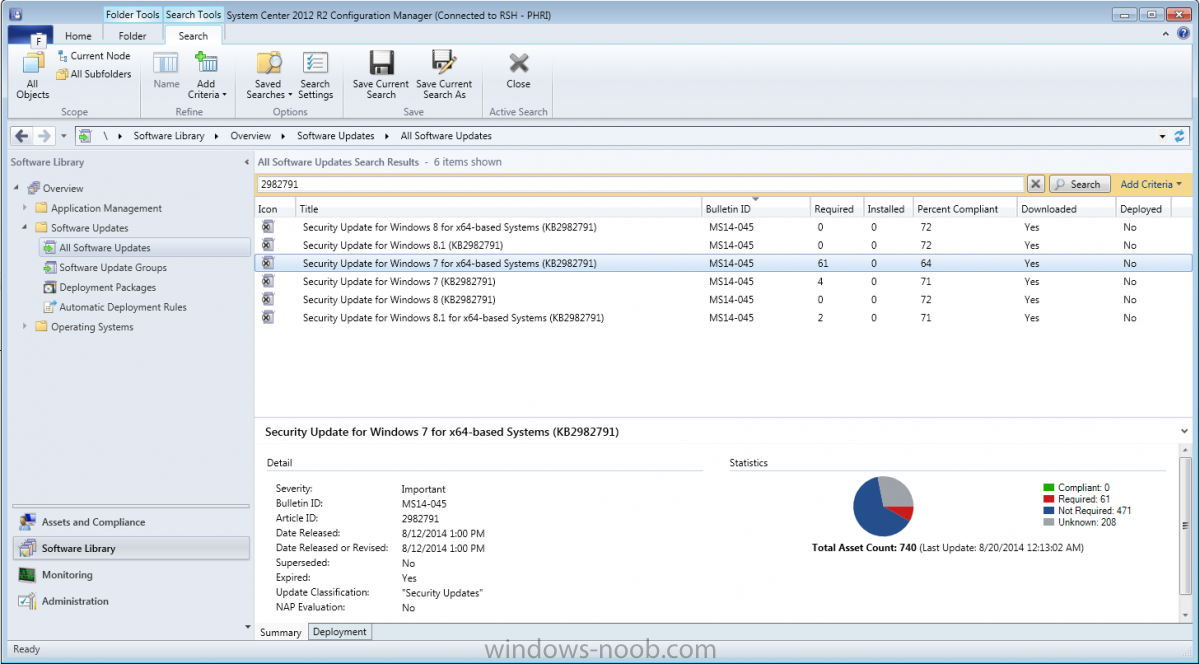
Task: Collapse the details pane chevron
Action: (x=1185, y=431)
